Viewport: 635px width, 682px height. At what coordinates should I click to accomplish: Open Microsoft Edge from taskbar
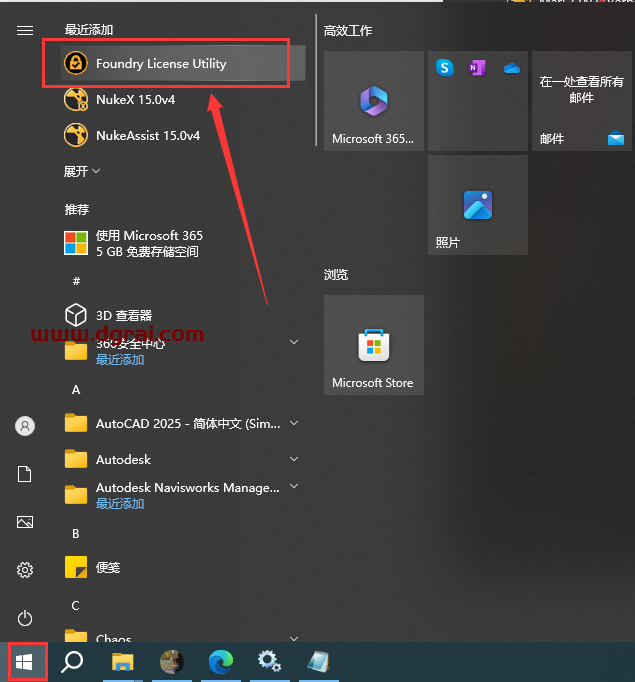[221, 662]
